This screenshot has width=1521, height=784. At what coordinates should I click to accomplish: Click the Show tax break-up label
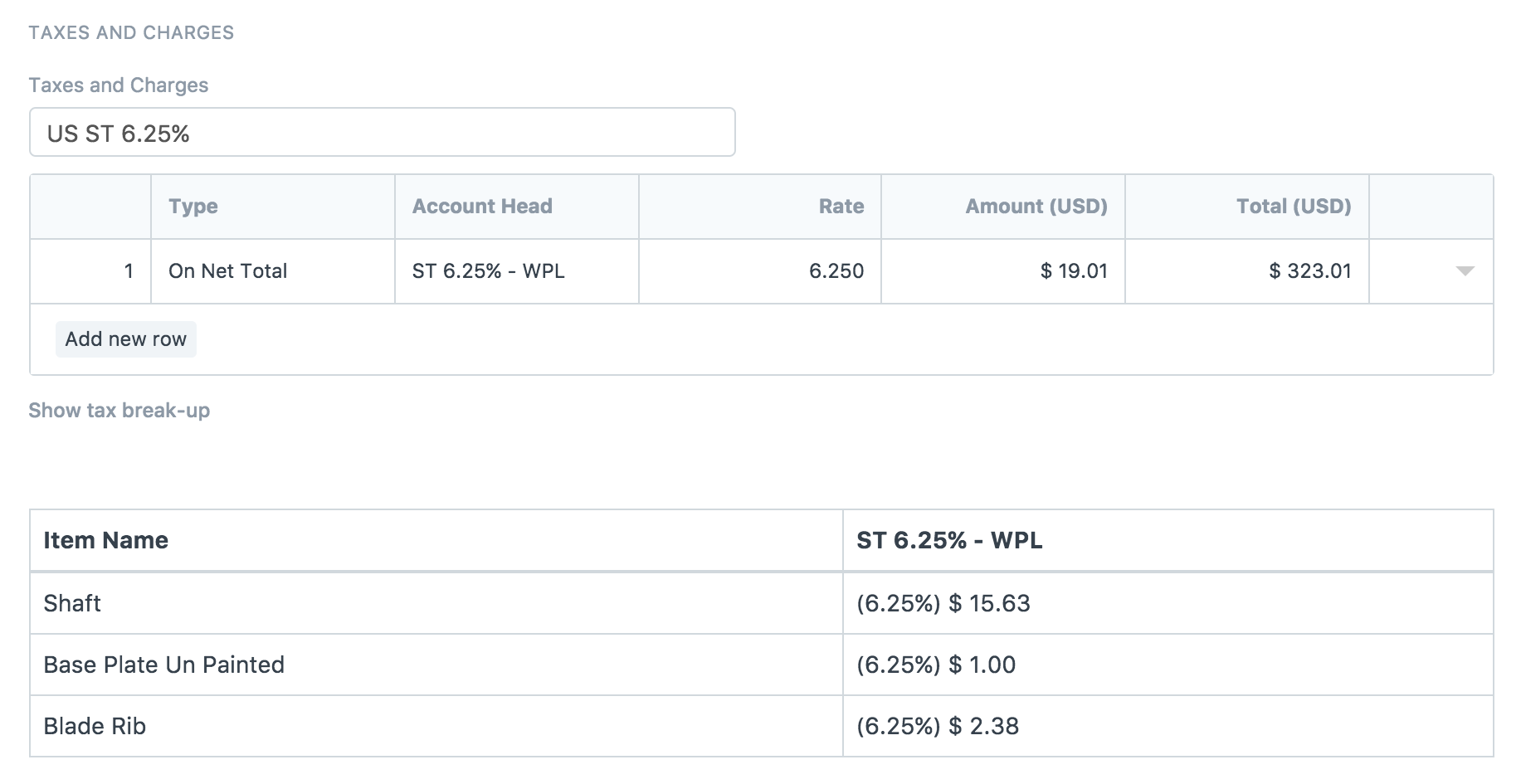coord(119,411)
